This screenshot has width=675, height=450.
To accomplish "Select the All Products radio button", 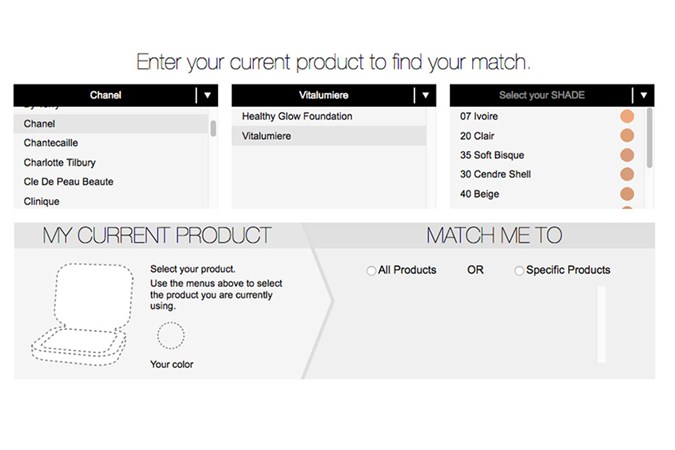I will click(x=372, y=270).
